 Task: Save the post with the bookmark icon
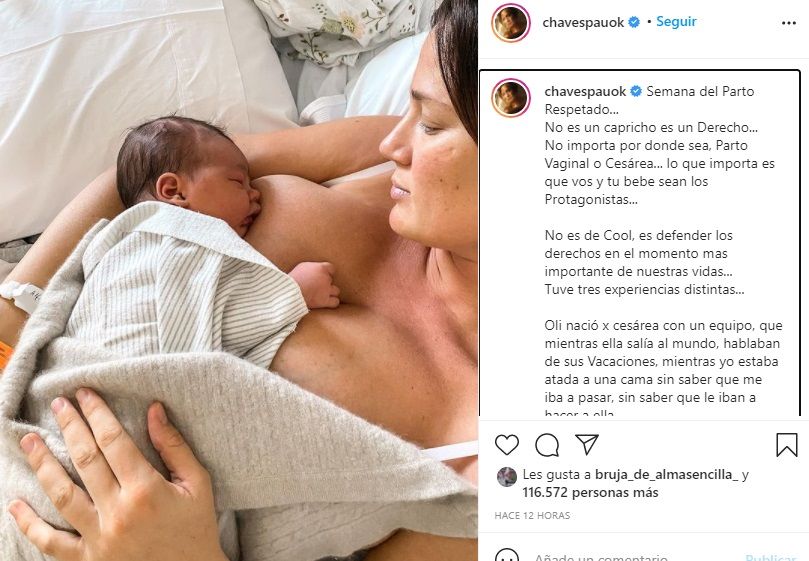point(787,444)
